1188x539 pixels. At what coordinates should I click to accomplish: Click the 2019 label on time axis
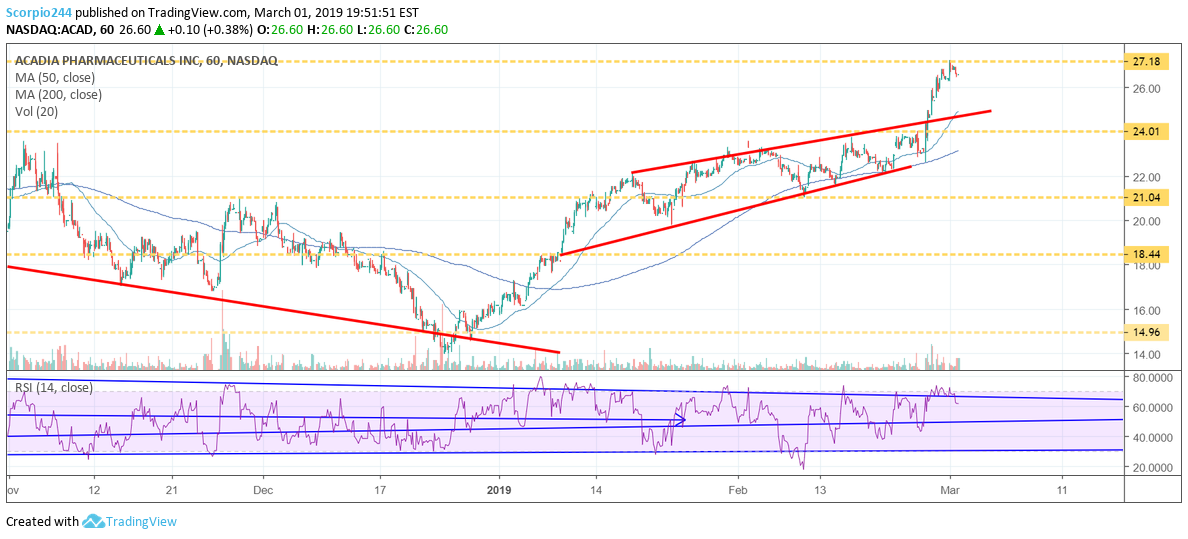click(499, 491)
